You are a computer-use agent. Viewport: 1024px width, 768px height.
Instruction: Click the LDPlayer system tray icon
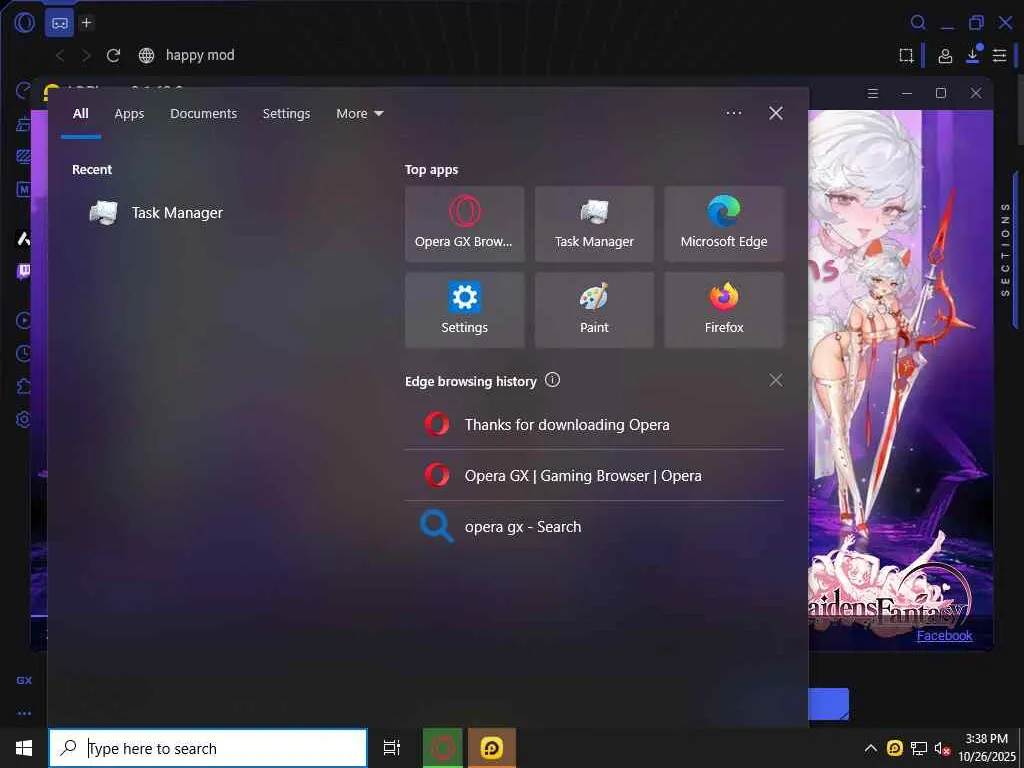(895, 748)
